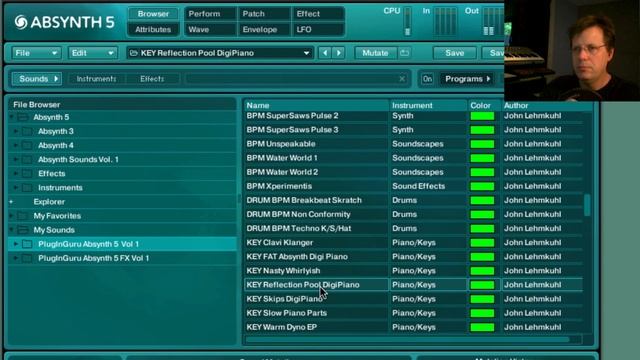640x360 pixels.
Task: Open the preset name dropdown list
Action: pos(306,53)
